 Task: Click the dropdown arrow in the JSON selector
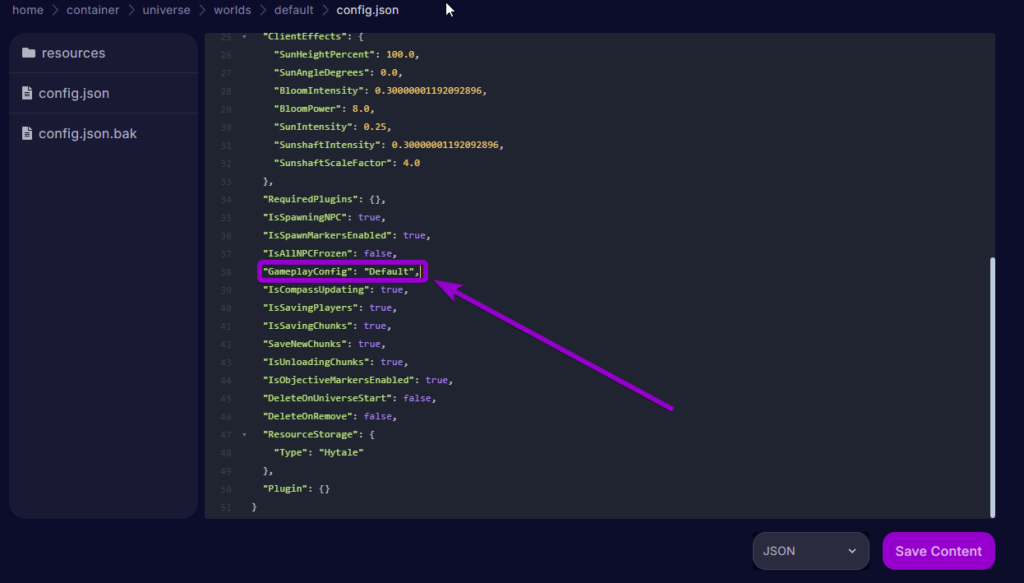point(853,551)
